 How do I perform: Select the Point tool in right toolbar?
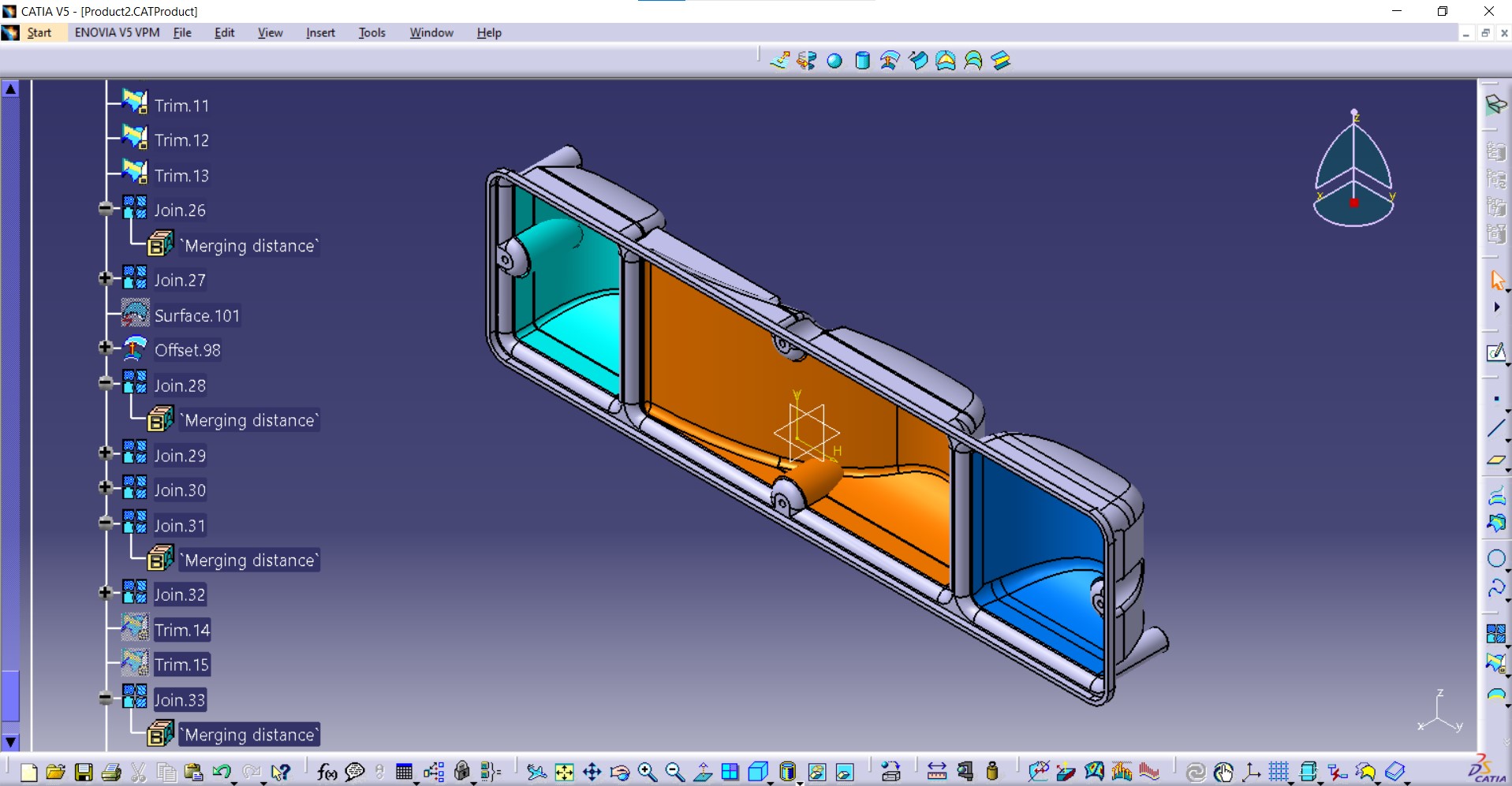pyautogui.click(x=1496, y=400)
